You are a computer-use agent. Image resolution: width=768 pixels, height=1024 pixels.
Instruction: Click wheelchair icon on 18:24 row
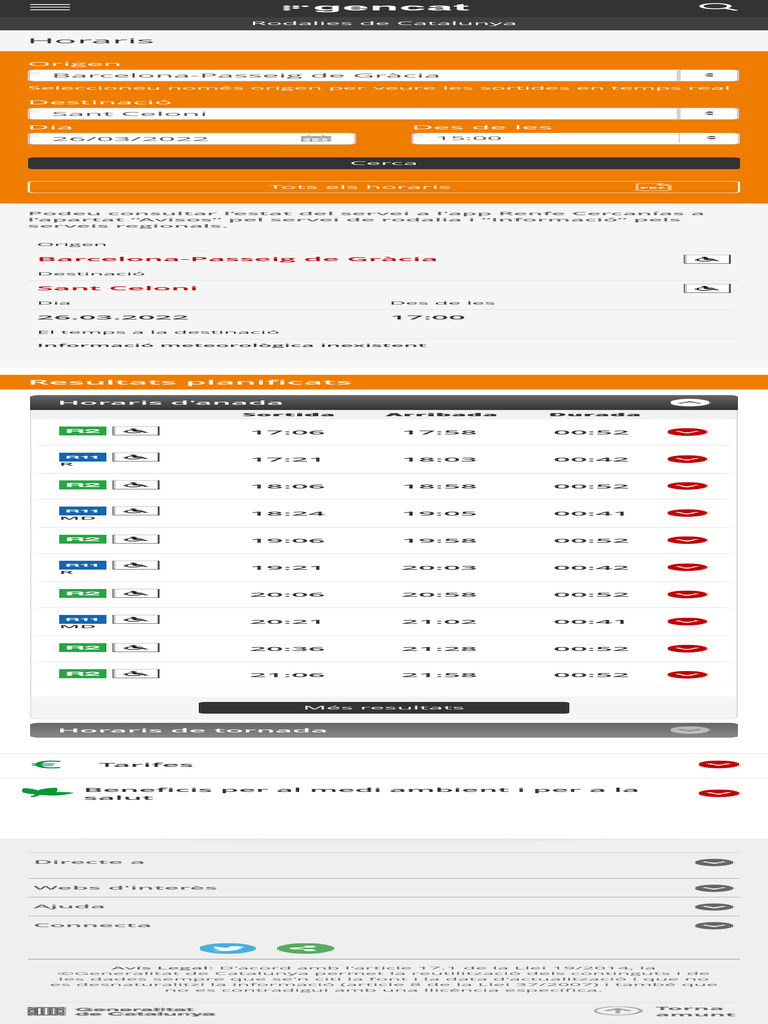coord(136,511)
